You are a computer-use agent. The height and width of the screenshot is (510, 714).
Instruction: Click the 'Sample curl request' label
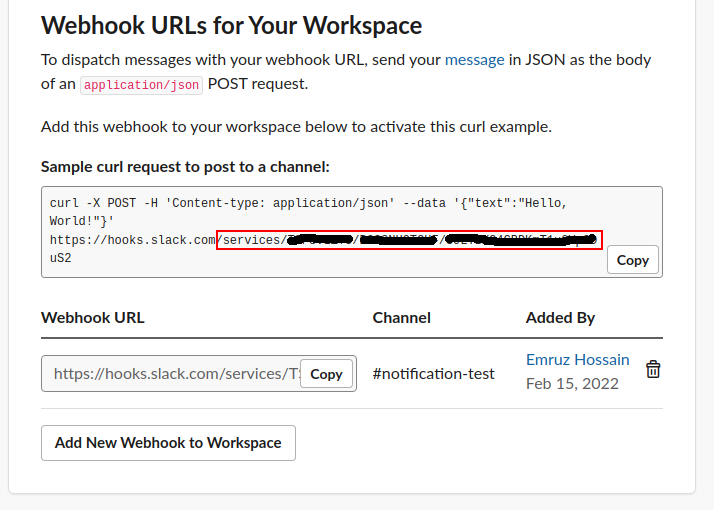pos(185,167)
